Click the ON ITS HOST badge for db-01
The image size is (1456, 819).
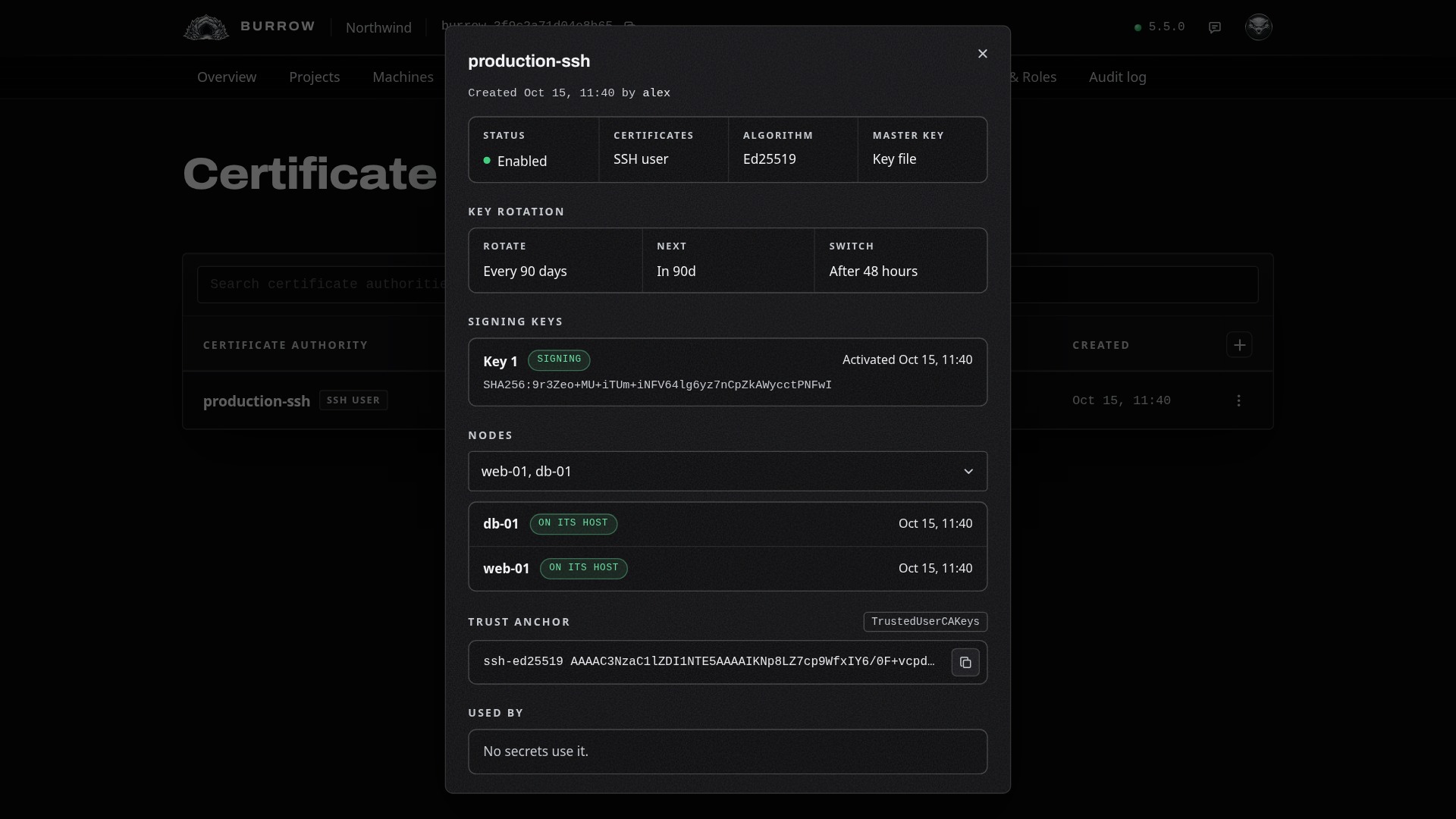tap(573, 523)
